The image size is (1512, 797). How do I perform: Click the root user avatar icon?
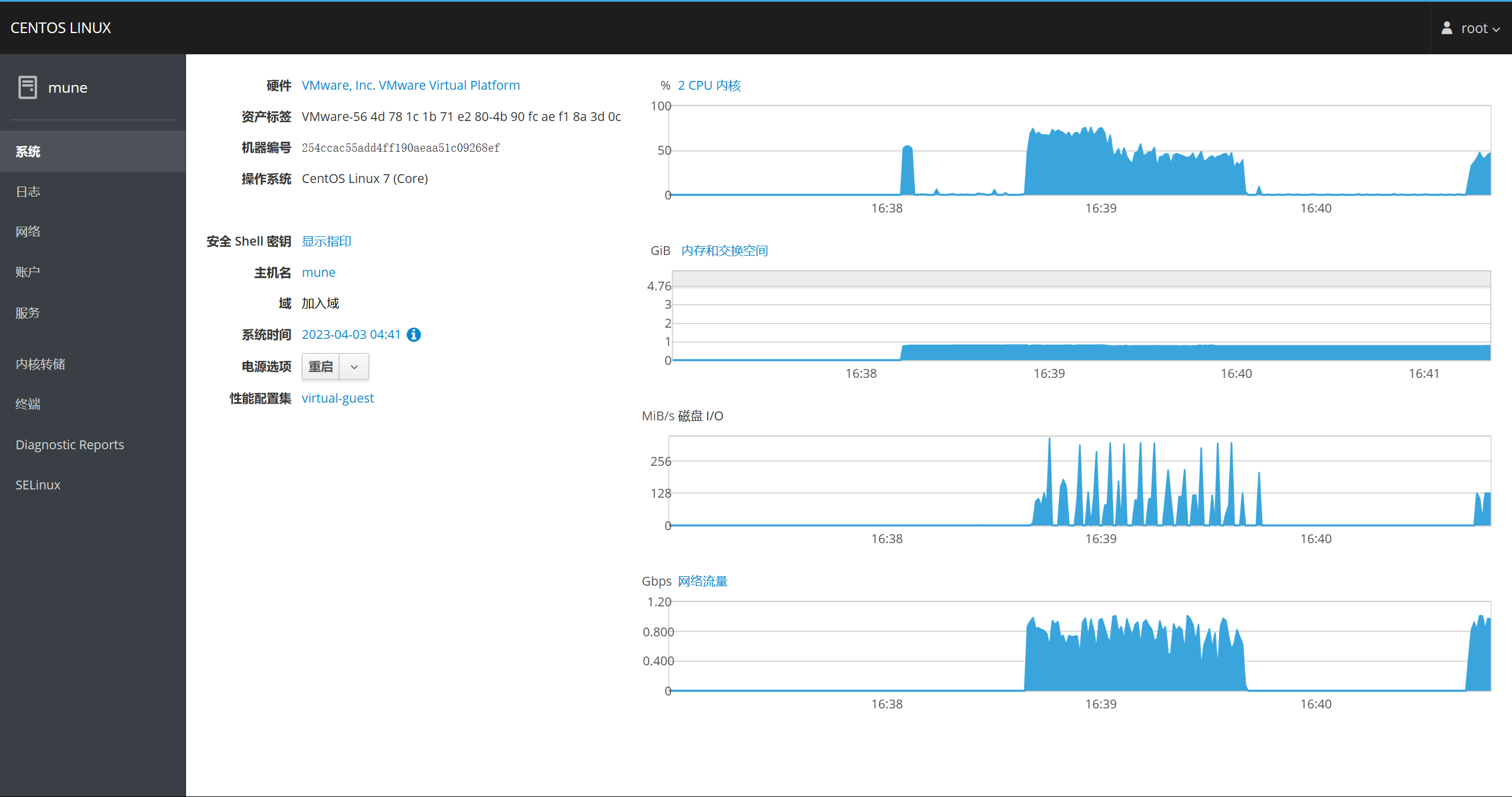coord(1447,28)
